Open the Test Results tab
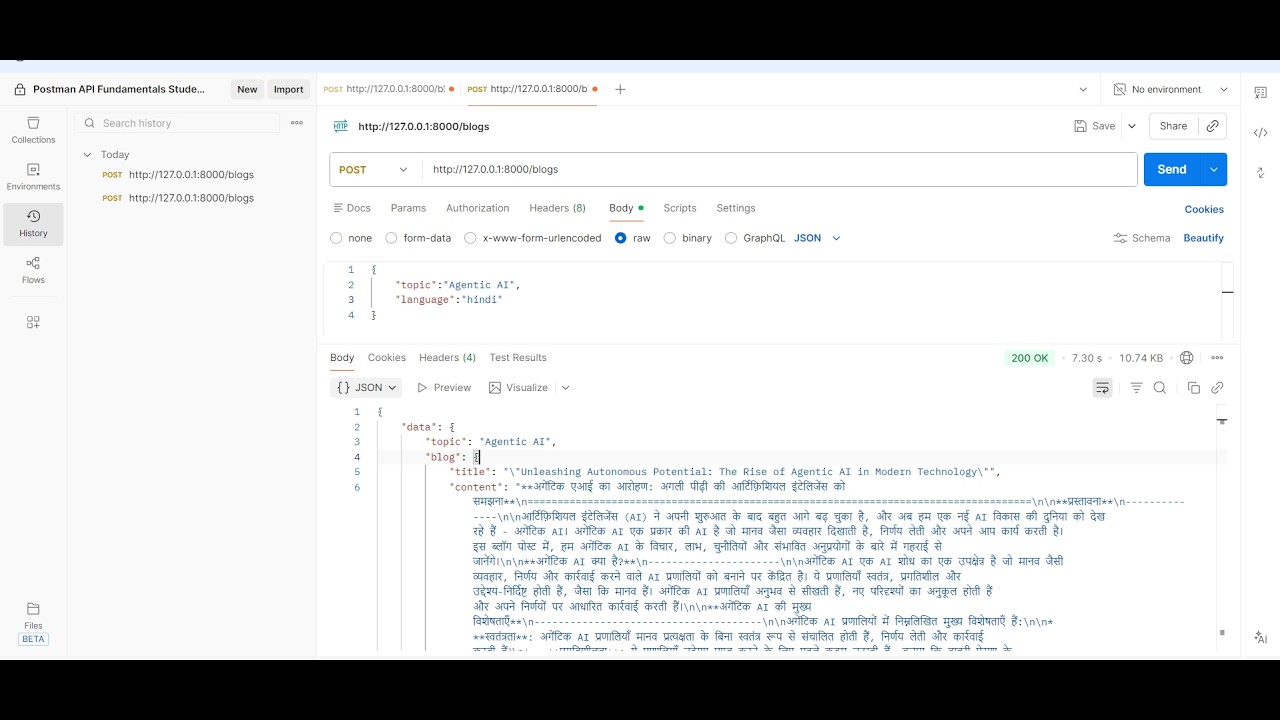This screenshot has height=720, width=1280. 518,357
